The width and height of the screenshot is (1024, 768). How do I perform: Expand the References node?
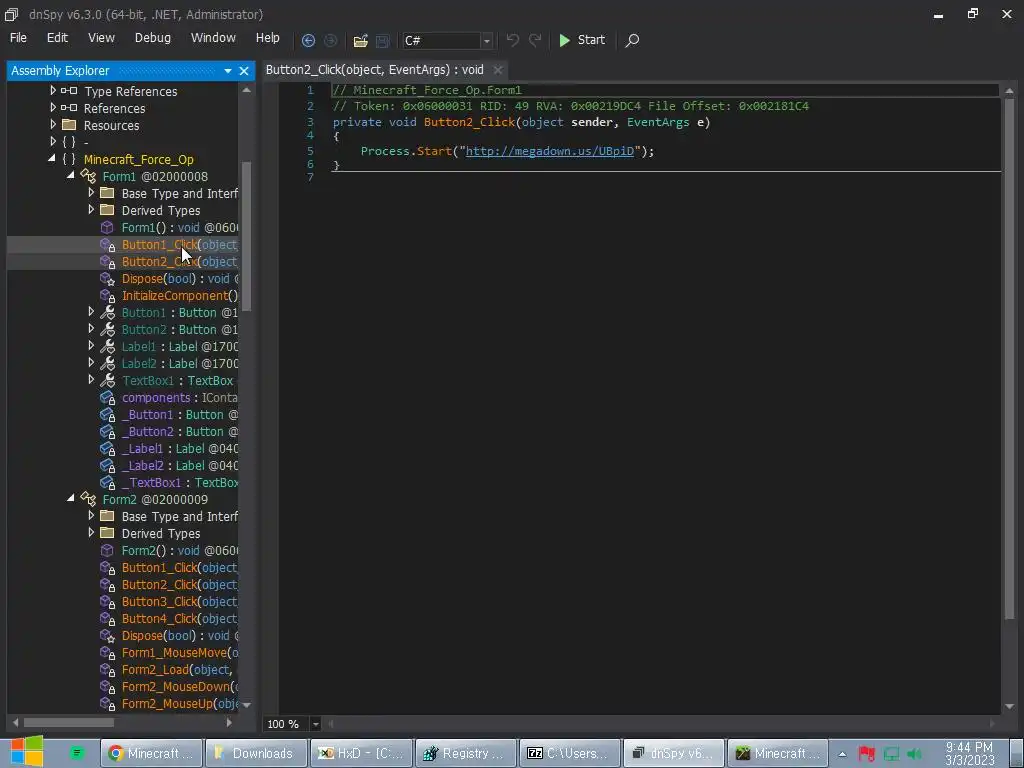(x=53, y=108)
